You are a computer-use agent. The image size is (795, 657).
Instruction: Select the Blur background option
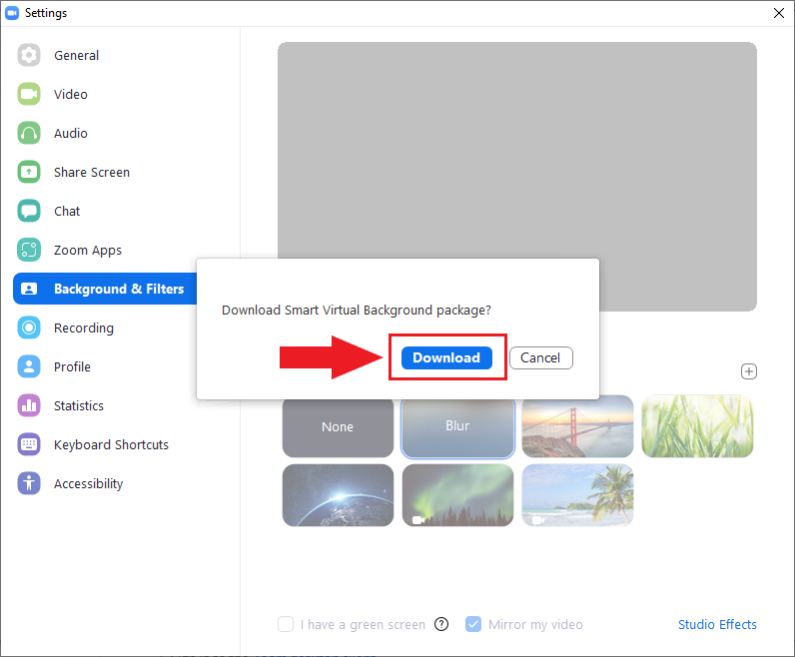pyautogui.click(x=457, y=427)
